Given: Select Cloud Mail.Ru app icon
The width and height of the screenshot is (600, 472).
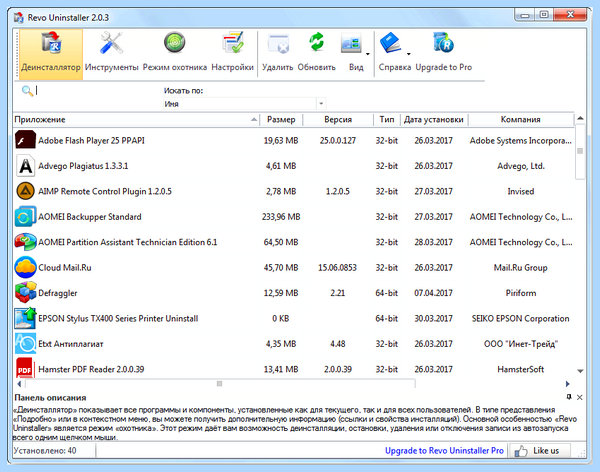Looking at the screenshot, I should tap(25, 267).
